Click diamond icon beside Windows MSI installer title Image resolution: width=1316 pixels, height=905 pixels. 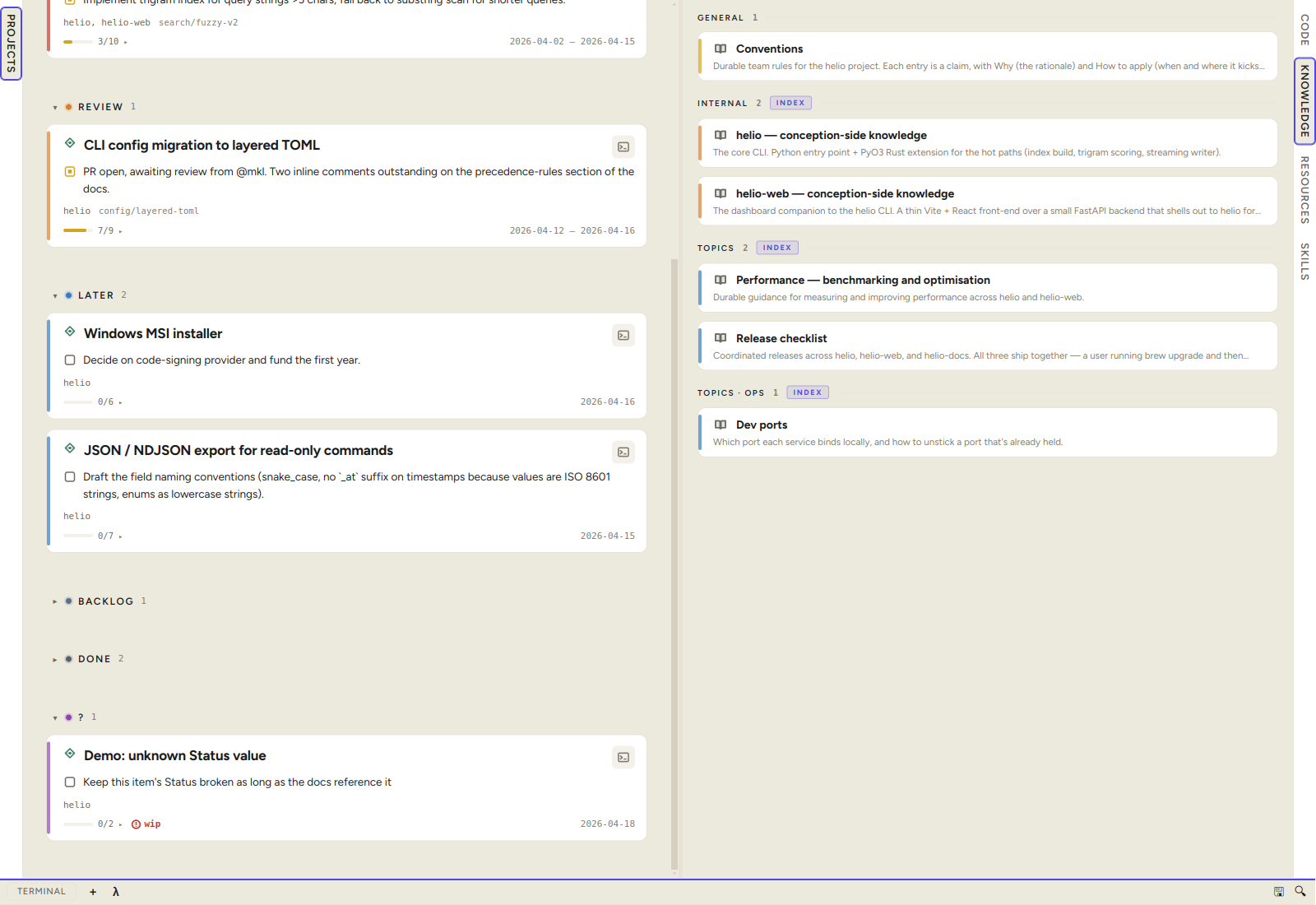pyautogui.click(x=70, y=332)
